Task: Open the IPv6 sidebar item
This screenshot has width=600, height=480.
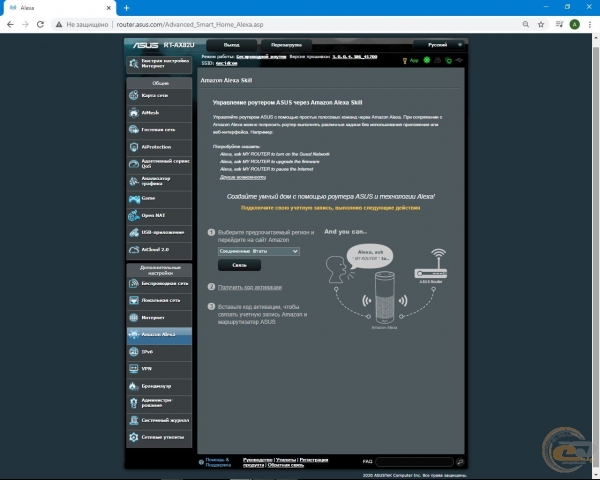Action: point(159,352)
